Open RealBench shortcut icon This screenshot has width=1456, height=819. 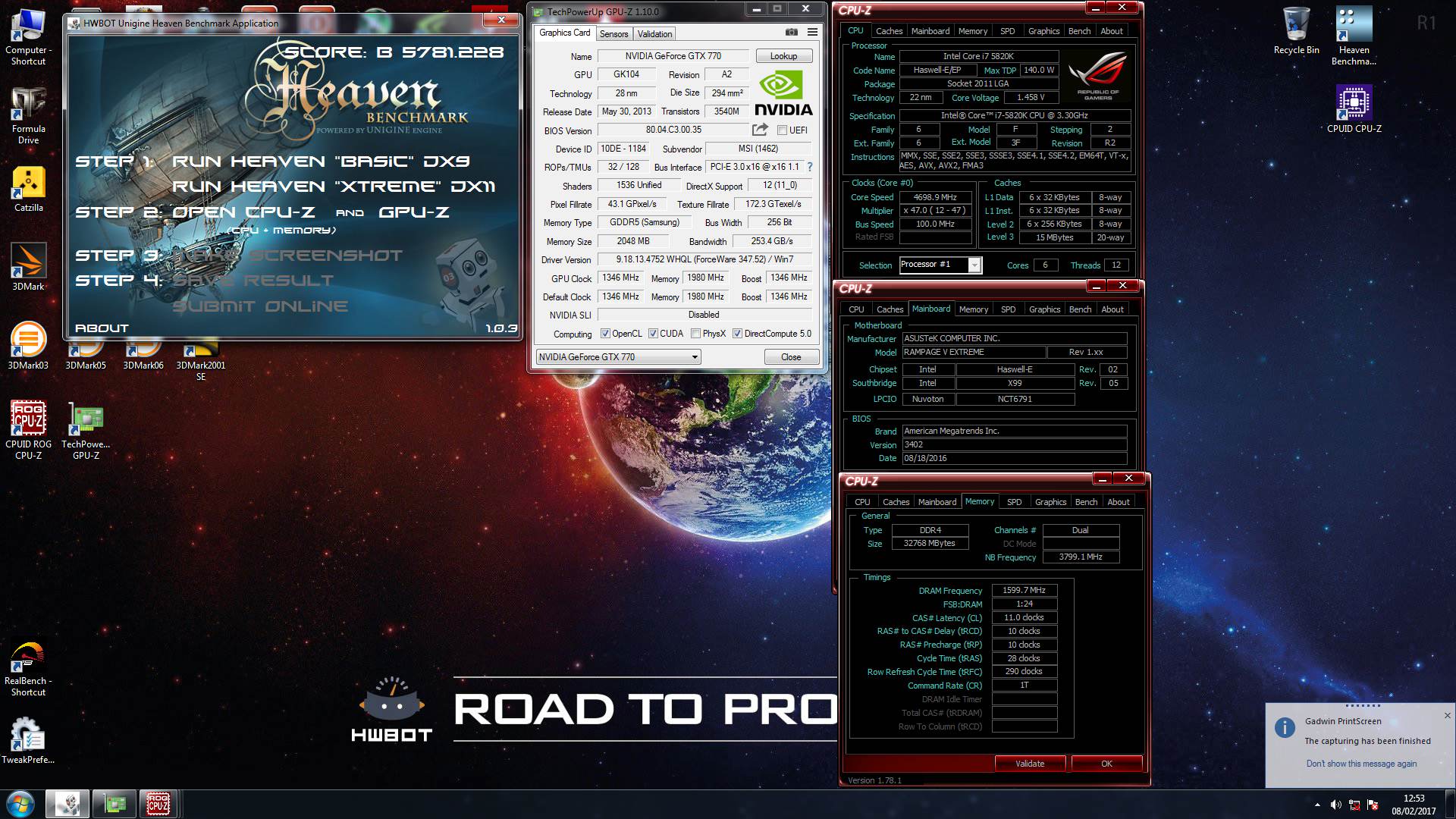[28, 669]
